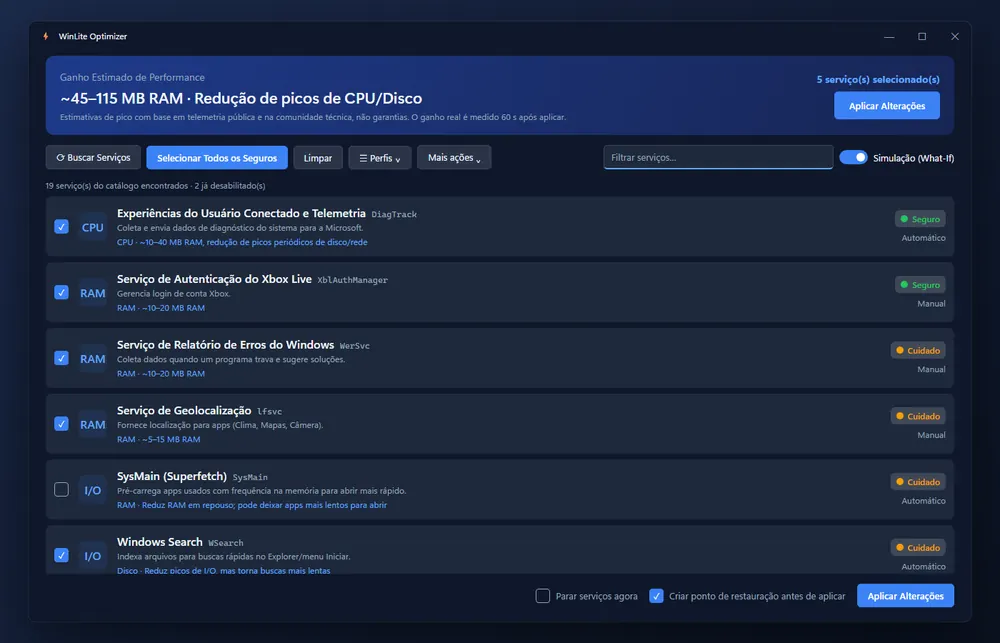Click the Limpar button

pyautogui.click(x=318, y=158)
